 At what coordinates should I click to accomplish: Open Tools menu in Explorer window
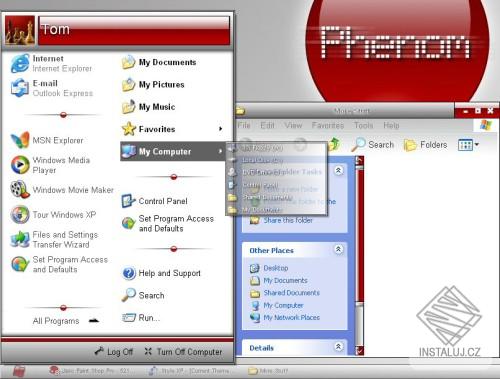tap(363, 125)
